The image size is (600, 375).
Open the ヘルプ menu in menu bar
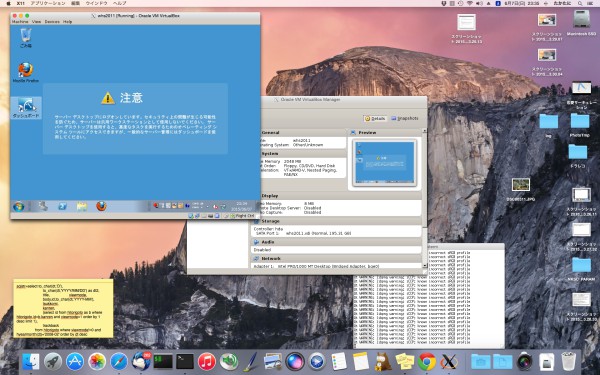pos(119,3)
